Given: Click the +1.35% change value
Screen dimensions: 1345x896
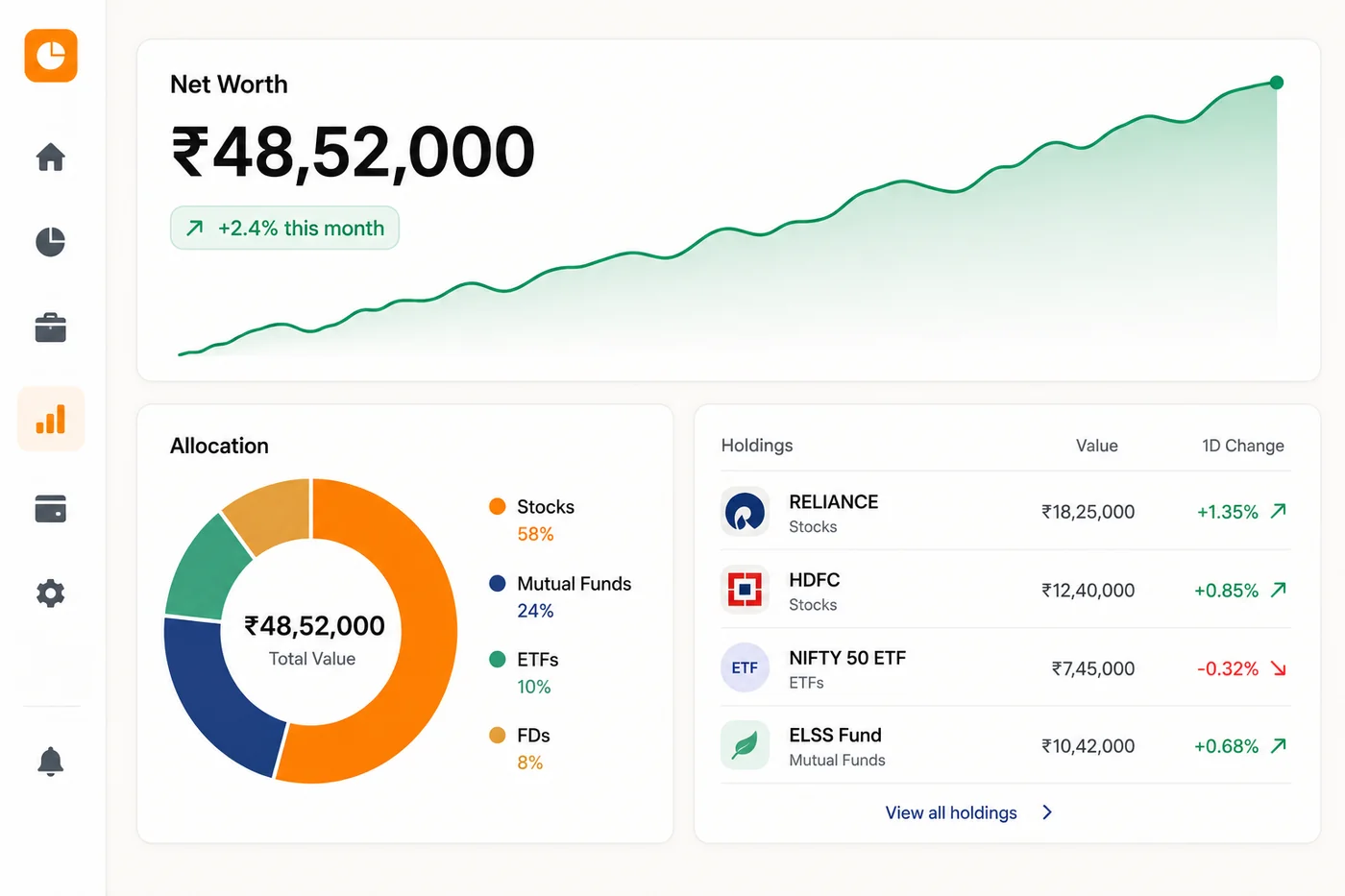Looking at the screenshot, I should 1227,512.
